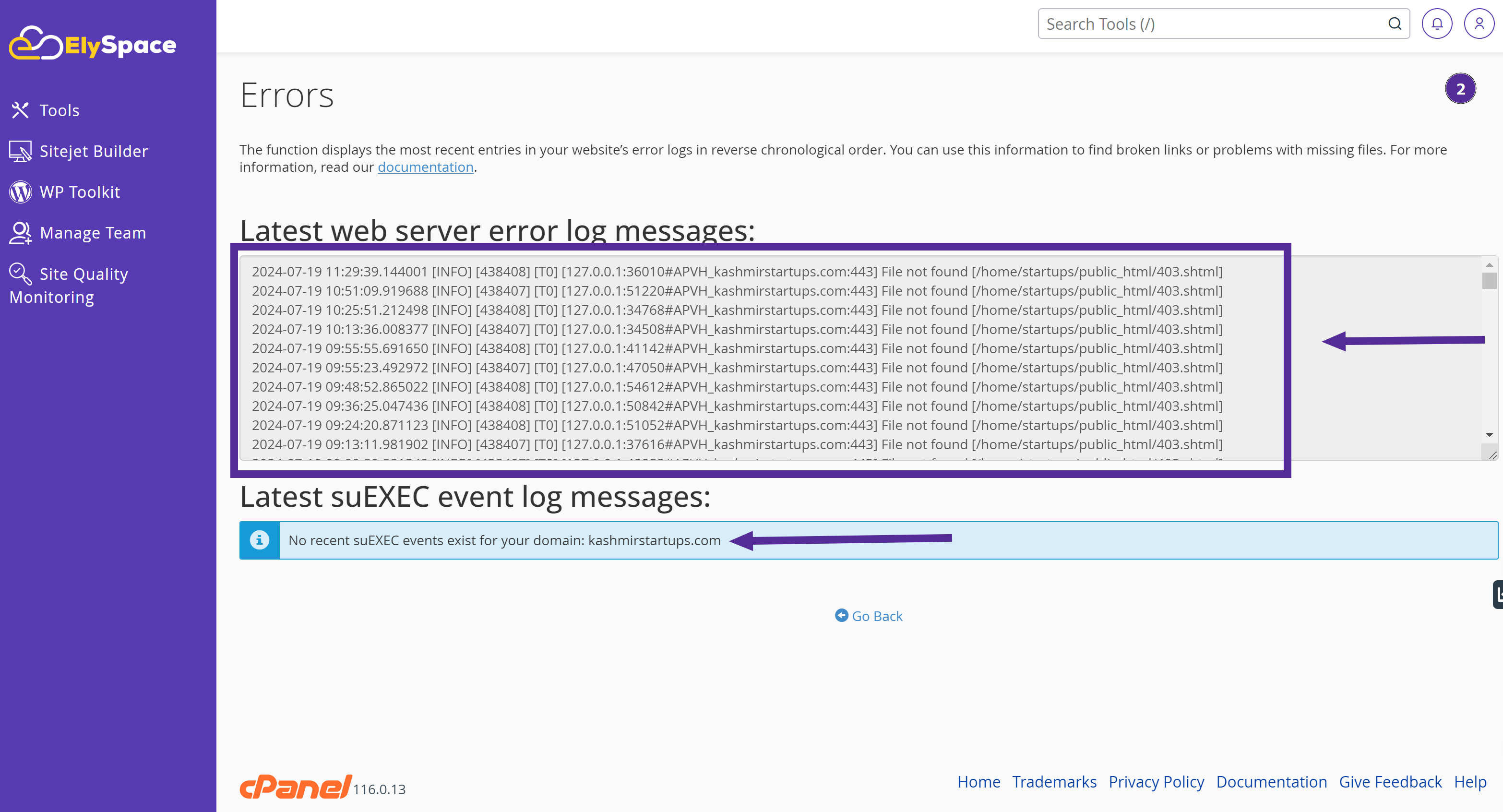Click the documentation link
The width and height of the screenshot is (1503, 812).
pos(425,167)
